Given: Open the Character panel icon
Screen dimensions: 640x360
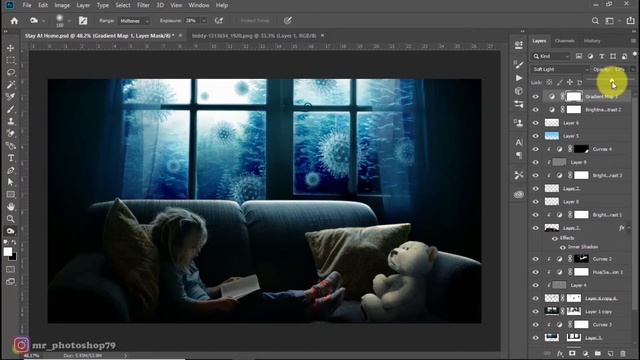Looking at the screenshot, I should click(x=519, y=142).
